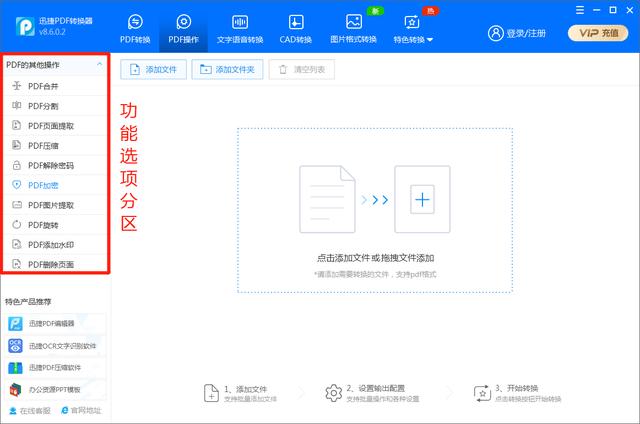This screenshot has height=424, width=640.
Task: Click the PDF页面提取 page icon
Action: [x=17, y=125]
